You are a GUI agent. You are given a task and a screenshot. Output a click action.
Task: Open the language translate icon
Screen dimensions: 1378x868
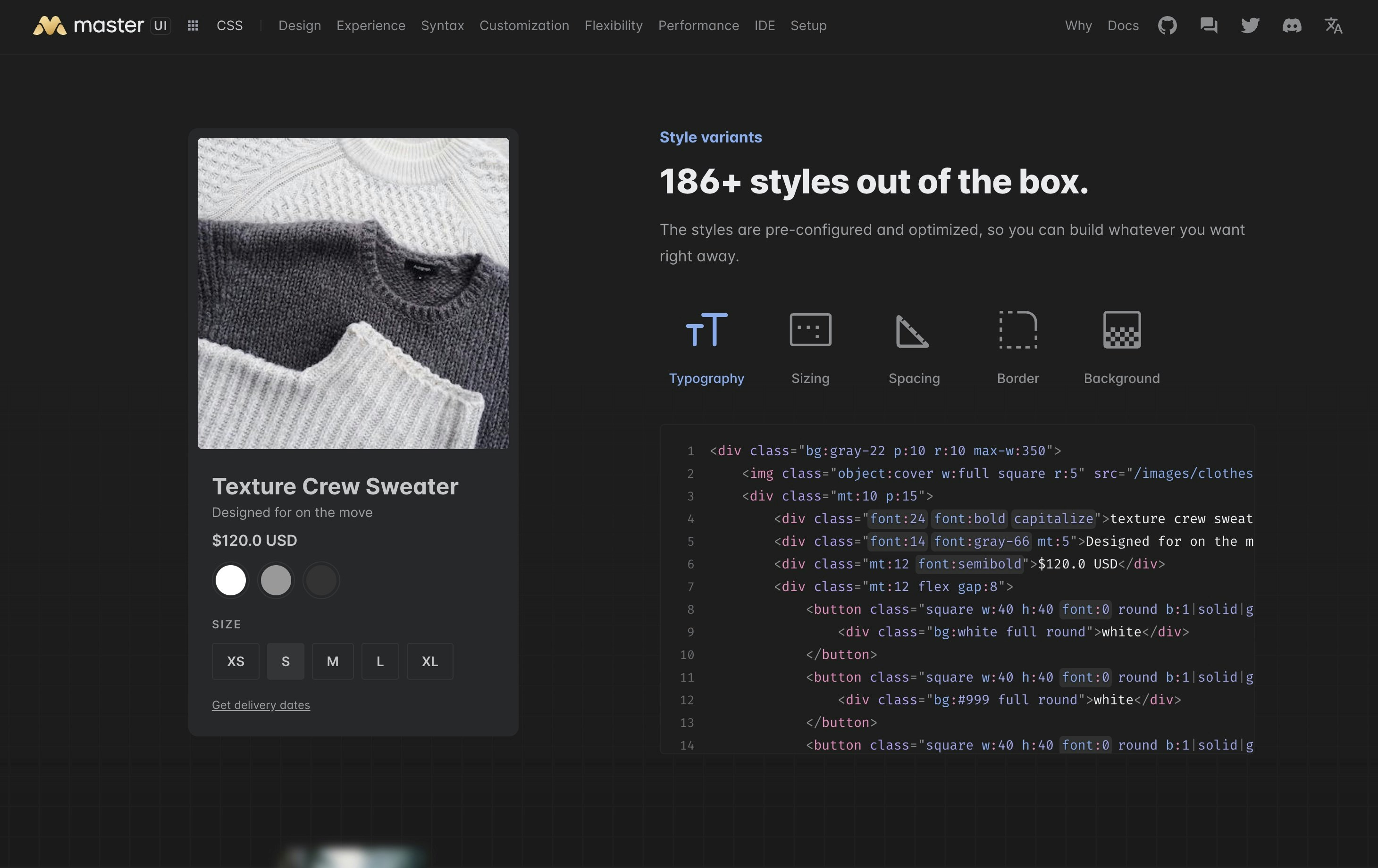point(1333,26)
